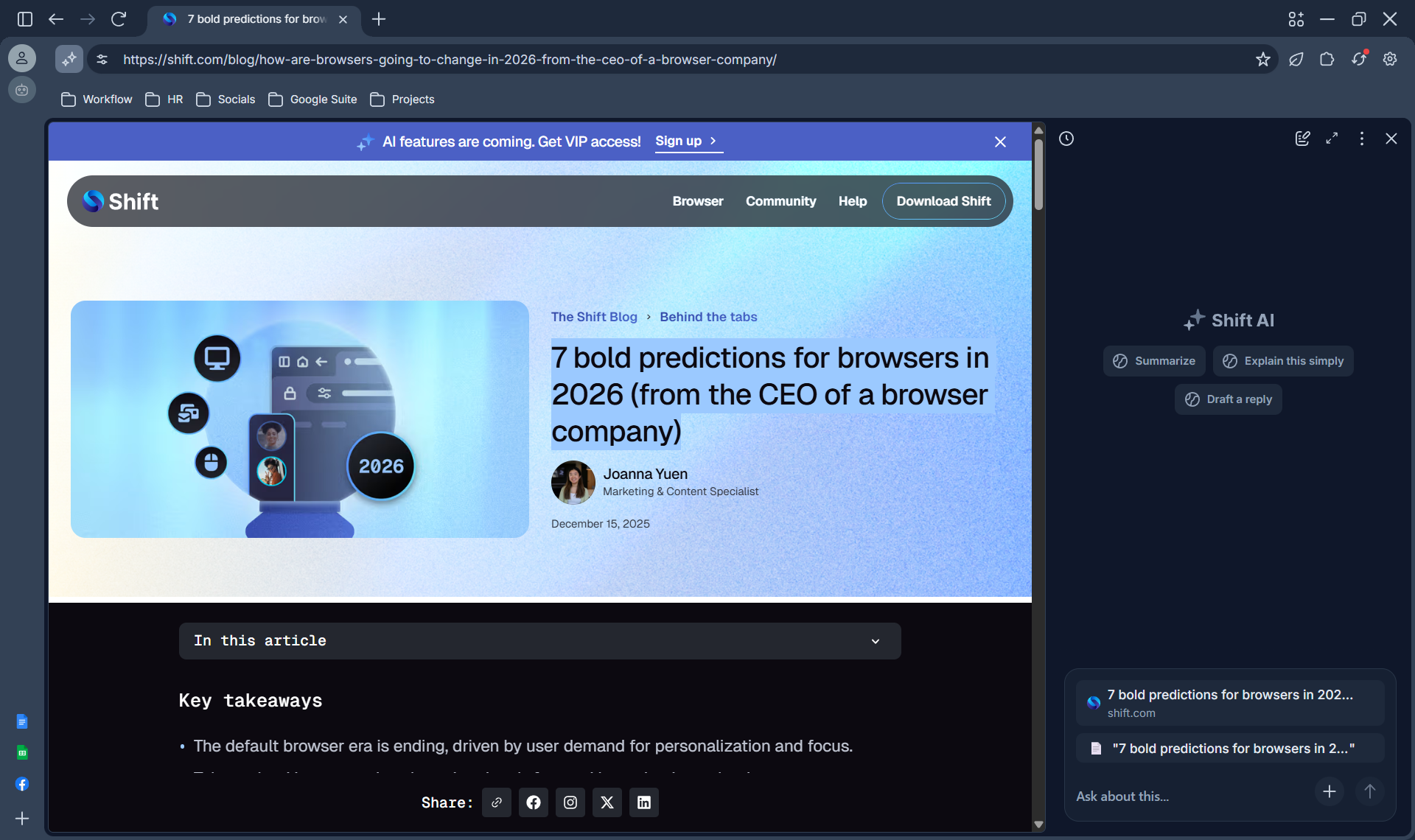Viewport: 1415px width, 840px height.
Task: Reload the current page
Action: 119,19
